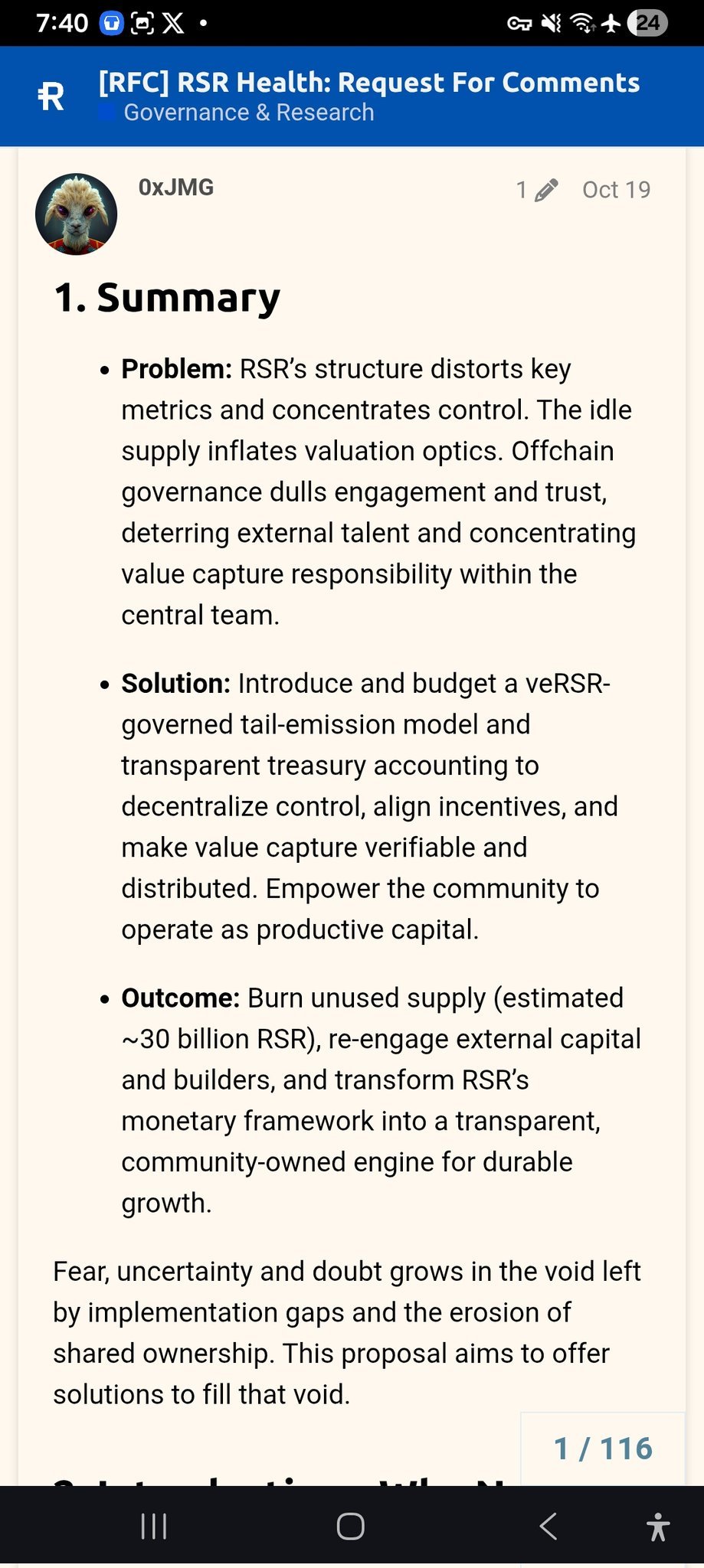Tap the Android recent apps button
The height and width of the screenshot is (1568, 704).
tap(154, 1527)
